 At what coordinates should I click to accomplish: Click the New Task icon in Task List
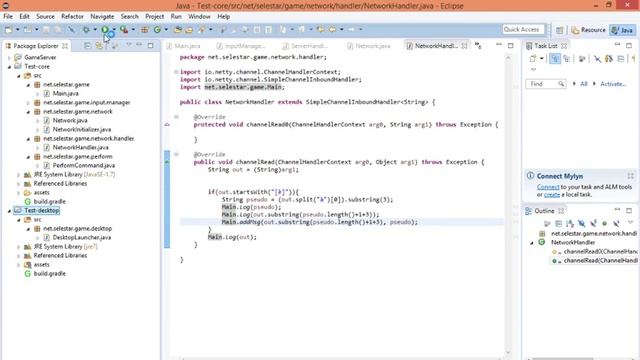[x=533, y=59]
